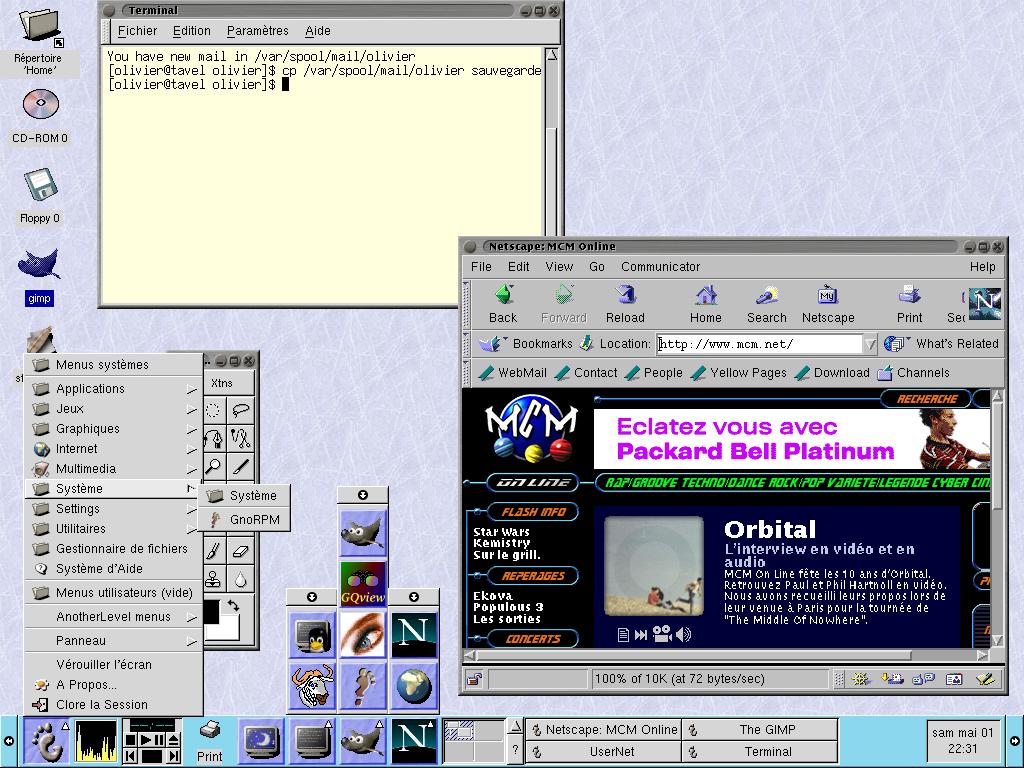Collapse the drawer above the GQview icon
The image size is (1024, 768).
tap(363, 495)
